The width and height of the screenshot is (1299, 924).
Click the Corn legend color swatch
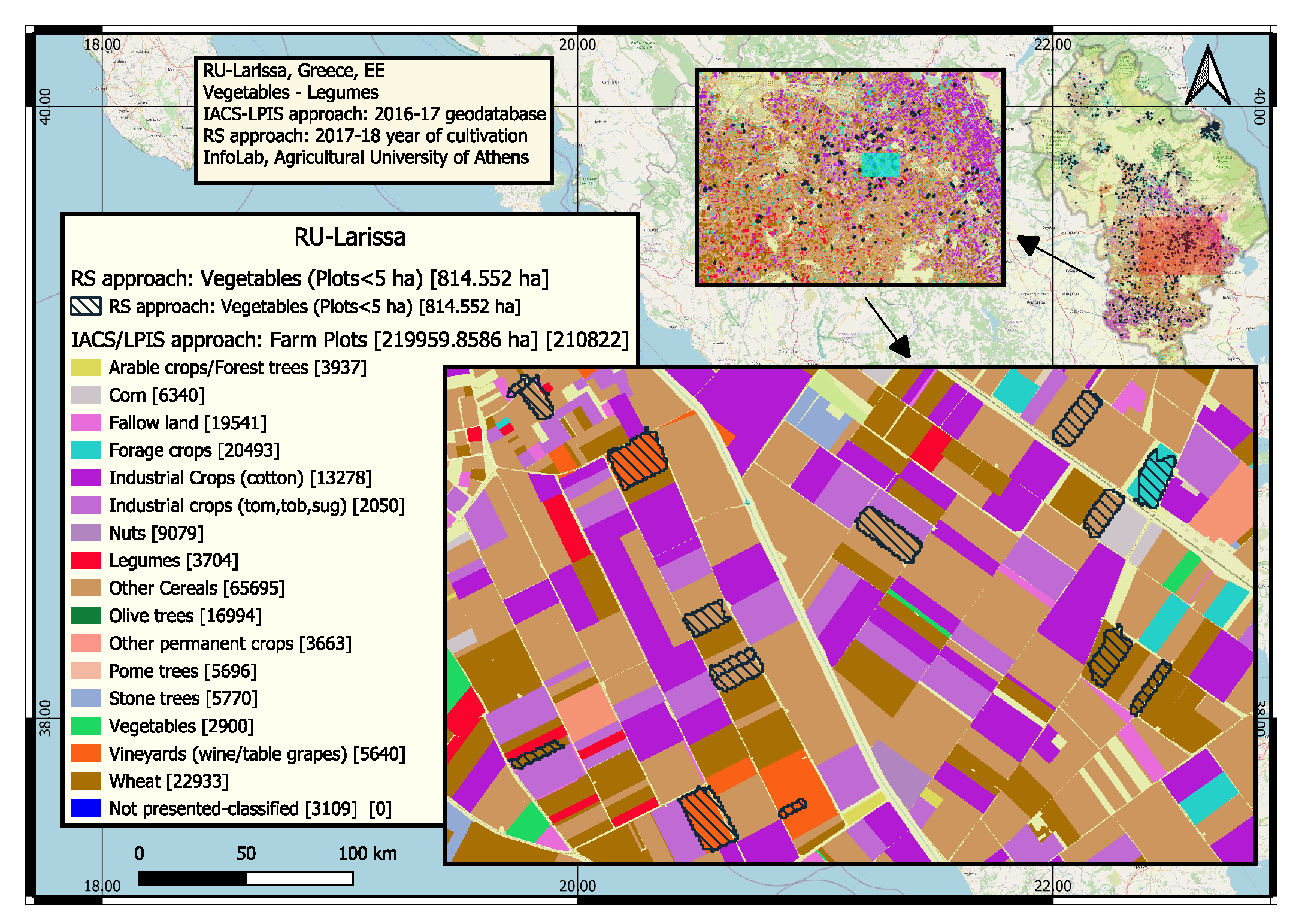86,395
